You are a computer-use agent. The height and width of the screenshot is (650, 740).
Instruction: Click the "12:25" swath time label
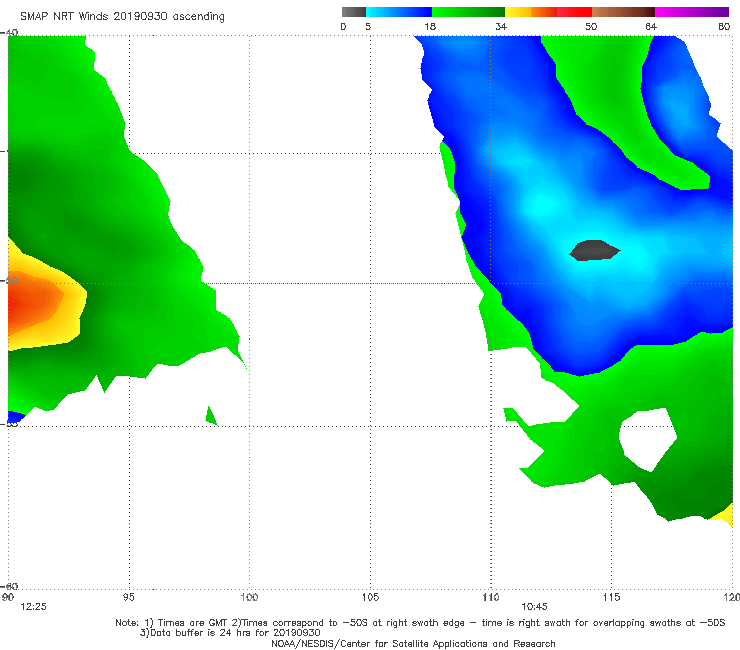coord(33,607)
